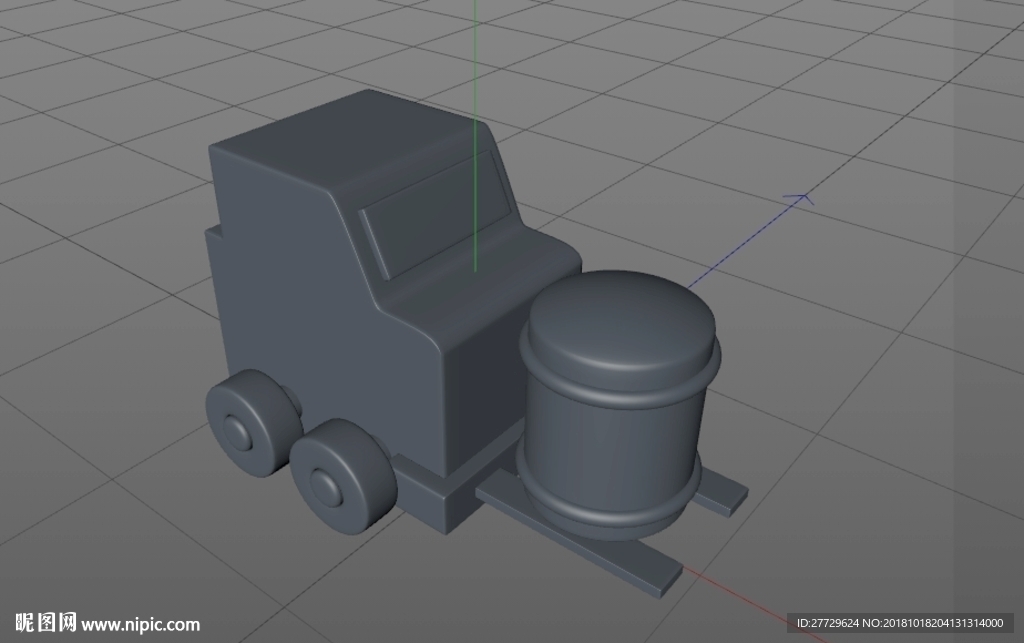This screenshot has height=643, width=1024.
Task: Click the blue Z axis arrowhead
Action: pyautogui.click(x=800, y=198)
